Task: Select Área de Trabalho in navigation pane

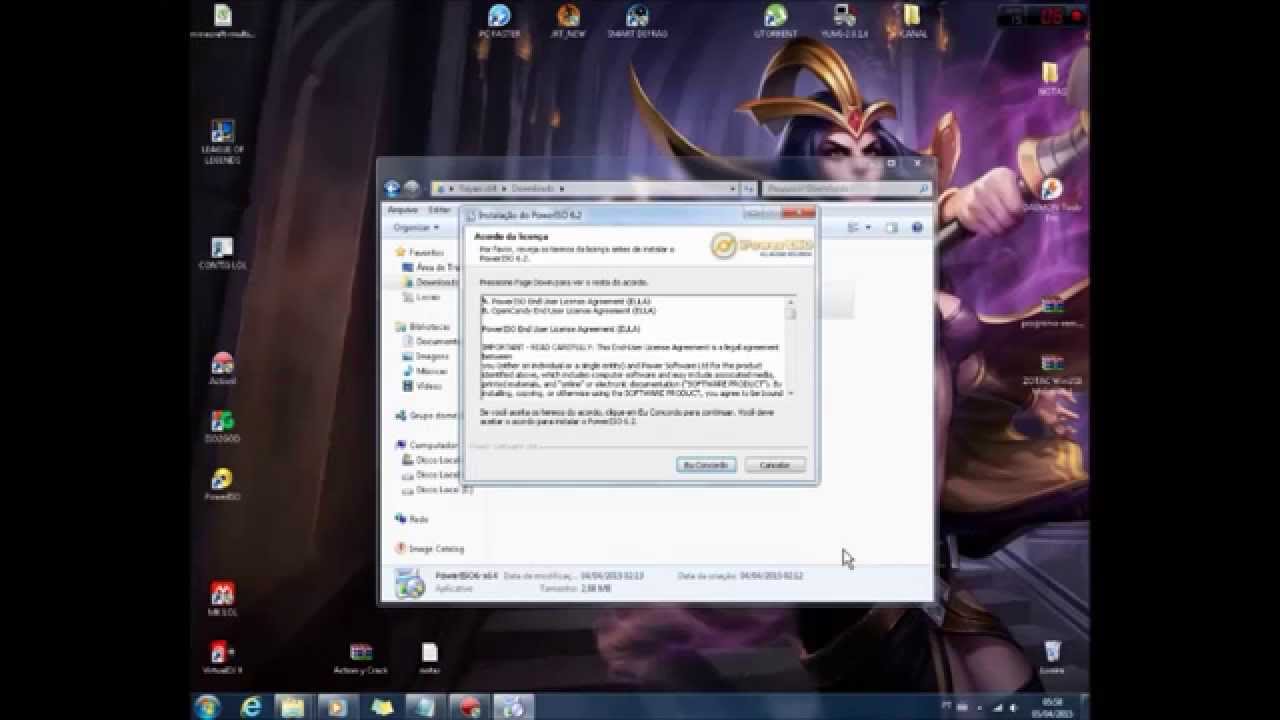Action: click(x=431, y=268)
